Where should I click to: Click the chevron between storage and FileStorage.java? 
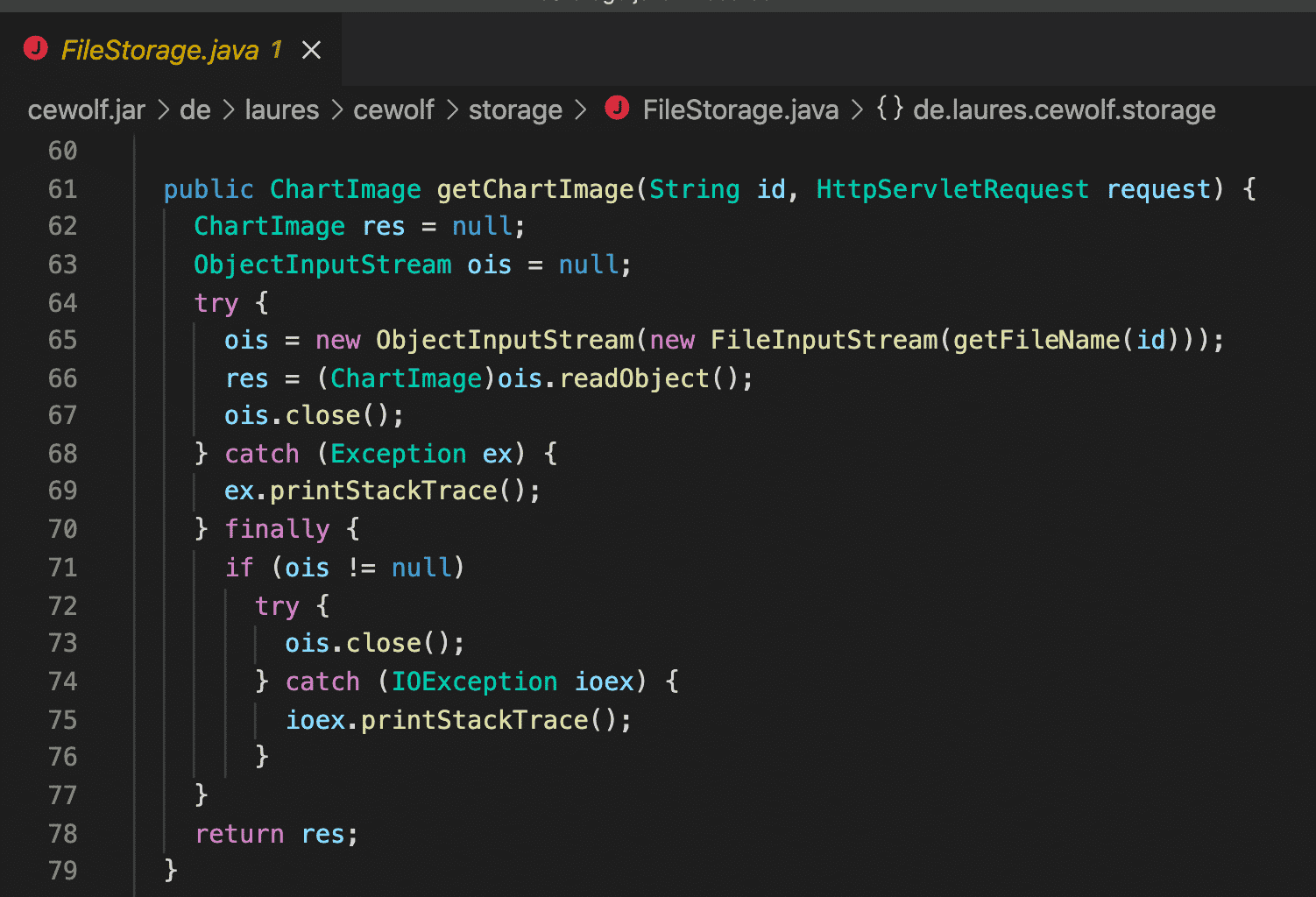pyautogui.click(x=580, y=109)
